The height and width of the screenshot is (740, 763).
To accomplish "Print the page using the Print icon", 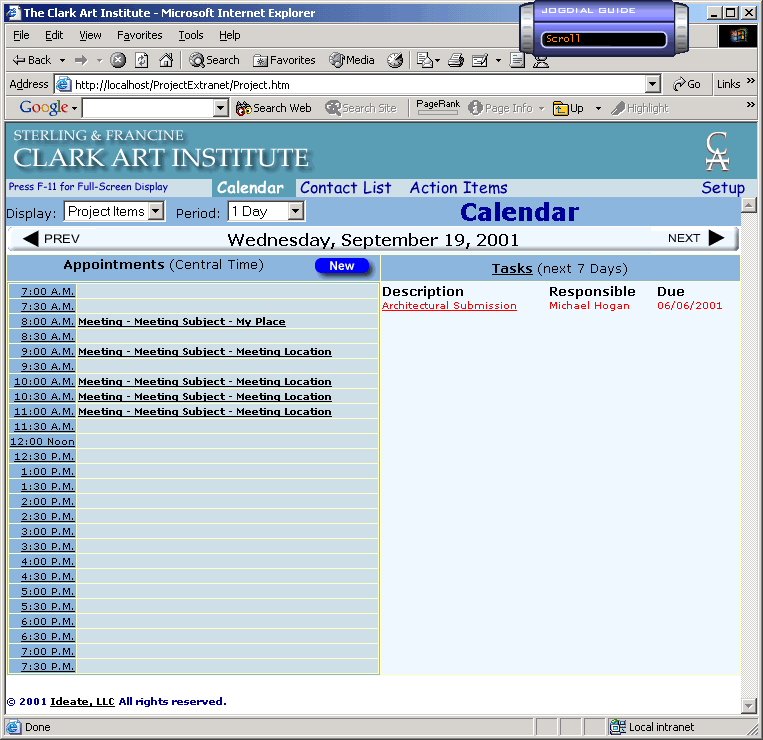I will pyautogui.click(x=456, y=60).
